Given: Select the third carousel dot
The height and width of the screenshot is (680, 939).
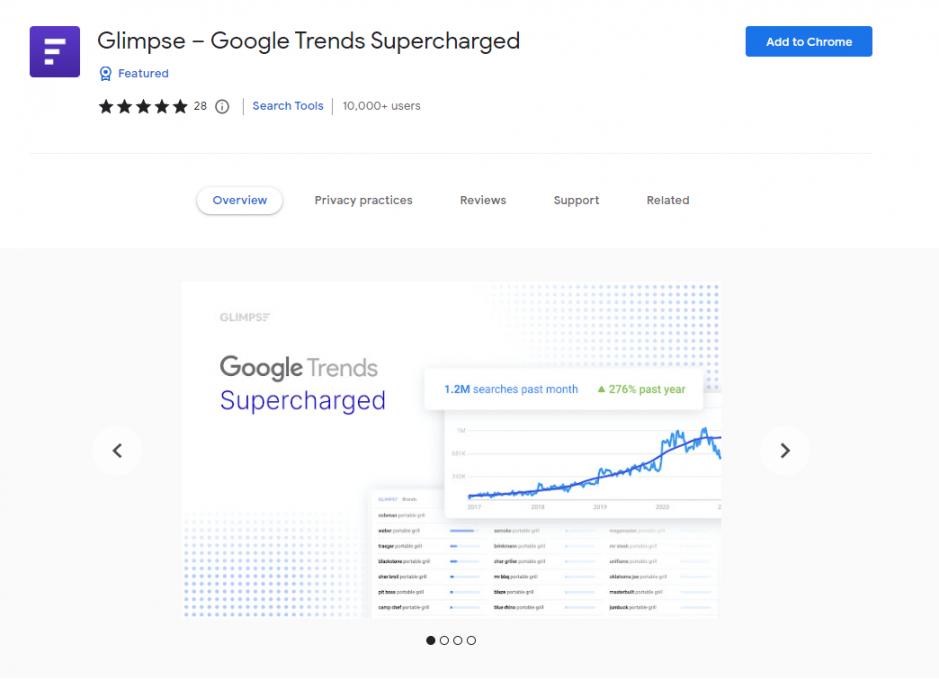Looking at the screenshot, I should (458, 640).
